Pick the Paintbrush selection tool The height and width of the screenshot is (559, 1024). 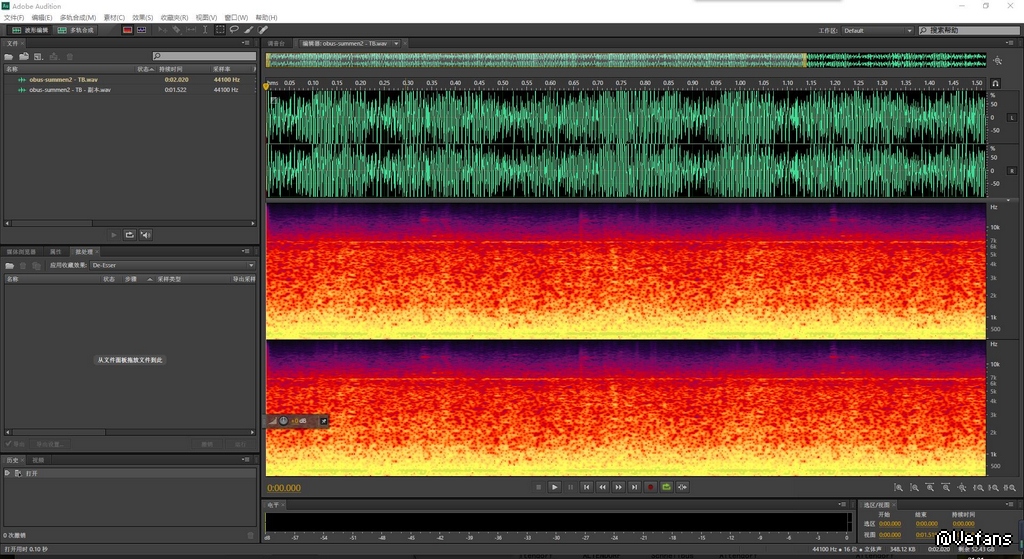248,30
